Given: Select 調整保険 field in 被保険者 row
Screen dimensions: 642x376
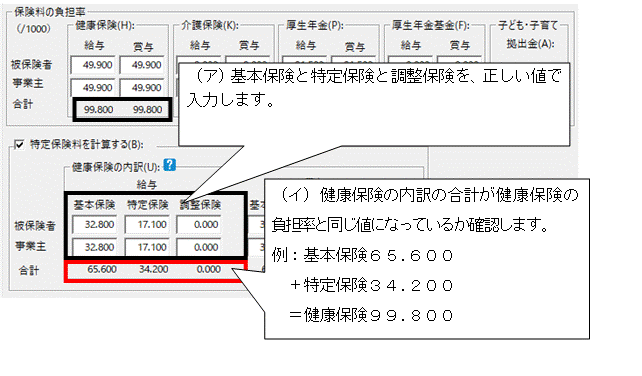Looking at the screenshot, I should coord(199,225).
